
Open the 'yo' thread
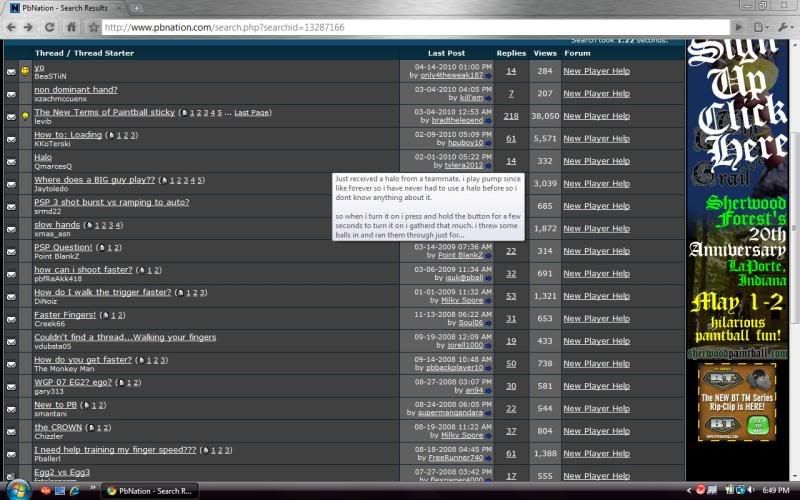pyautogui.click(x=39, y=67)
